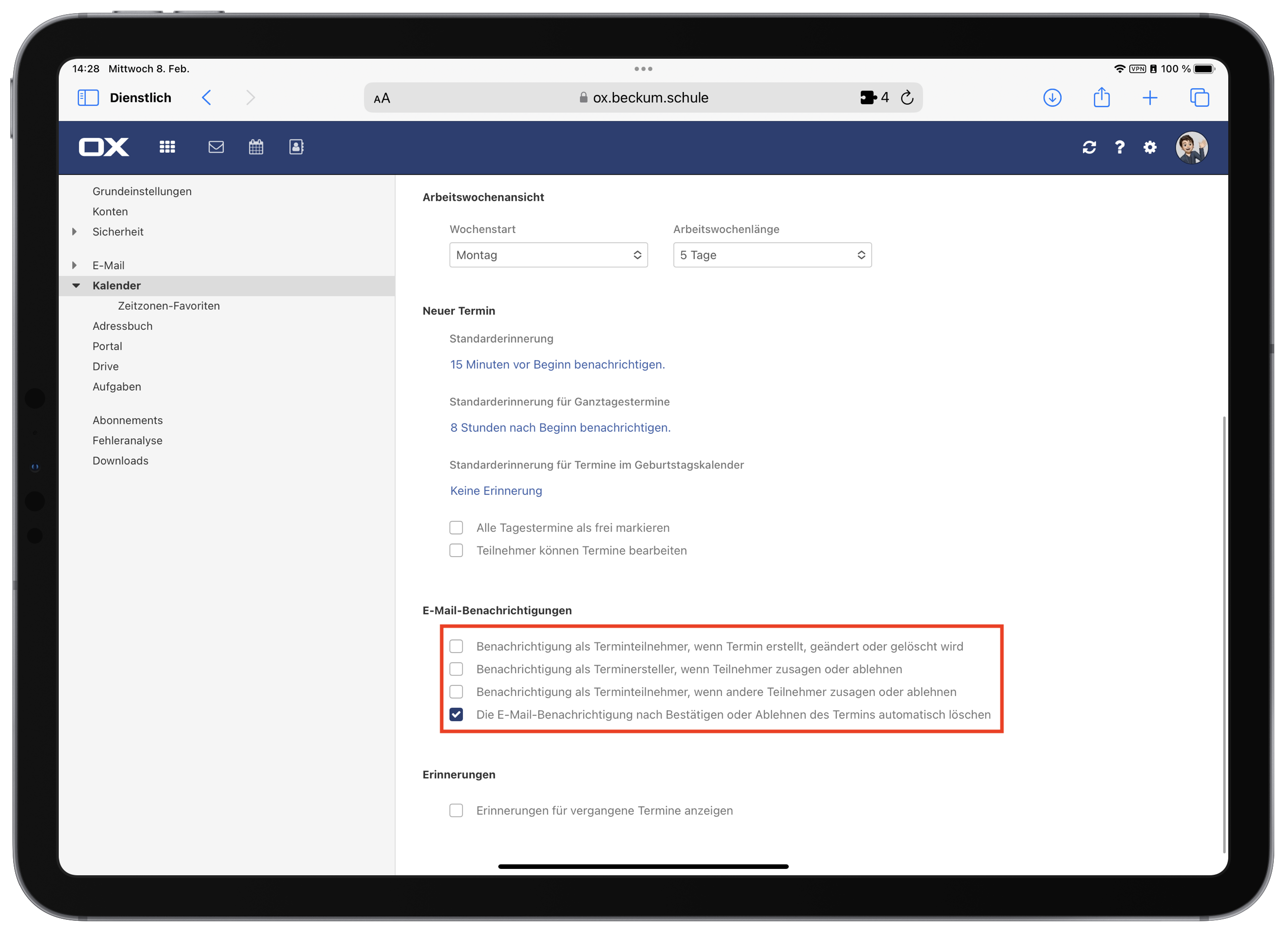Expand the E-Mail tree arrow
The width and height of the screenshot is (1288, 934).
(x=74, y=265)
